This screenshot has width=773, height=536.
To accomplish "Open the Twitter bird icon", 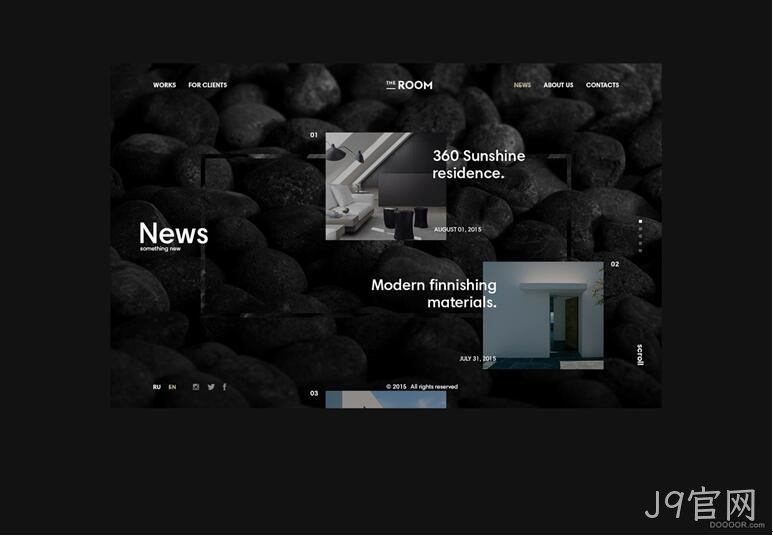I will (x=211, y=387).
